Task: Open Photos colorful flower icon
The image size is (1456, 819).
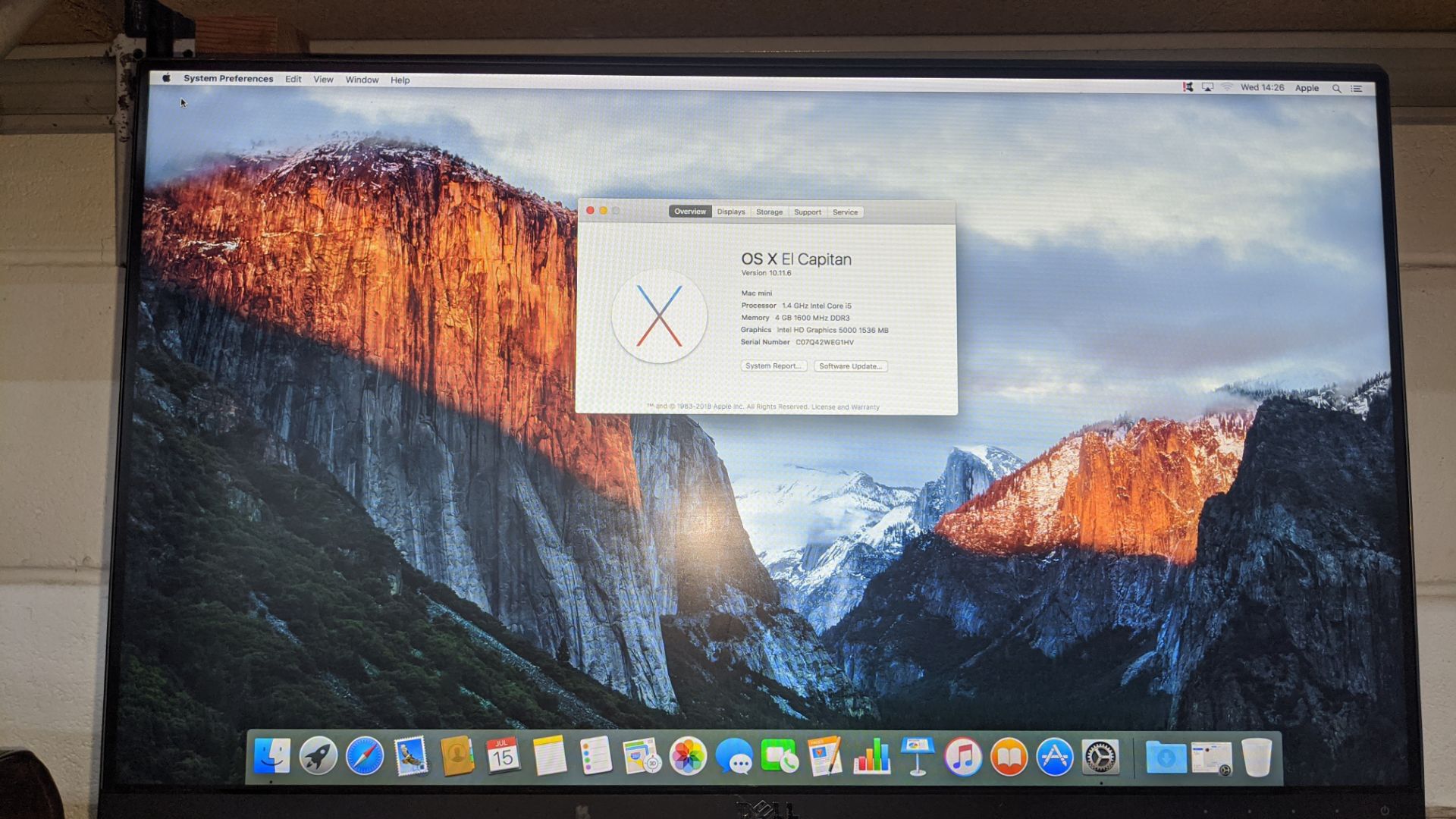Action: click(688, 756)
